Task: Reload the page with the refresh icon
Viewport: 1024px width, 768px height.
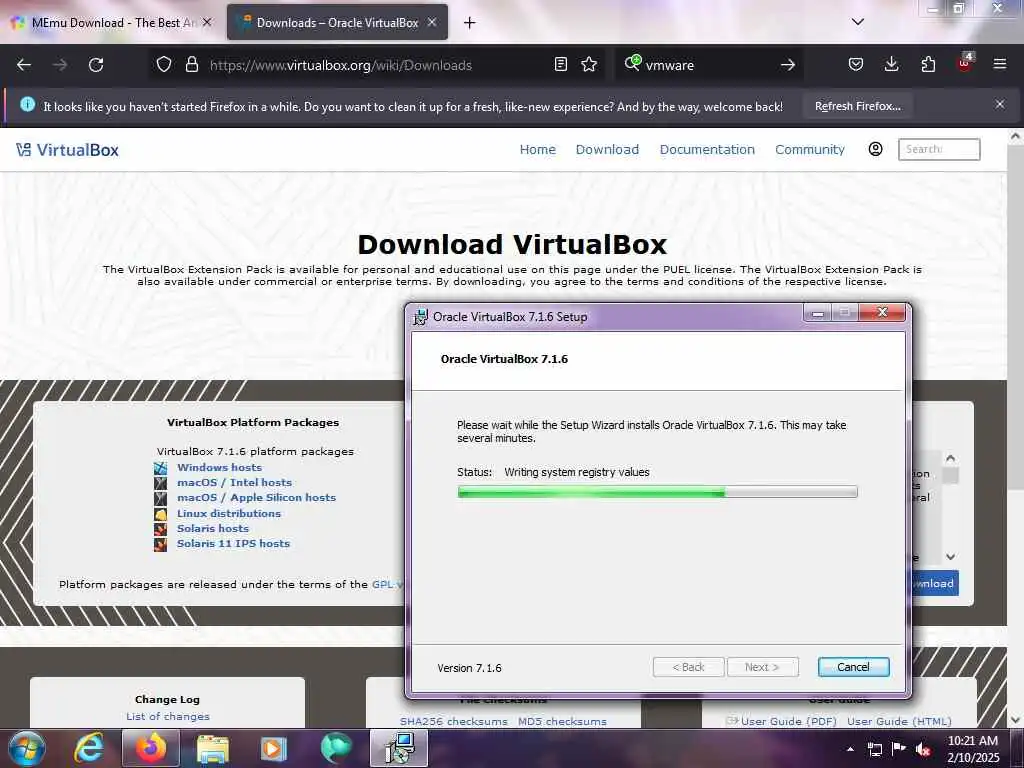Action: click(96, 65)
